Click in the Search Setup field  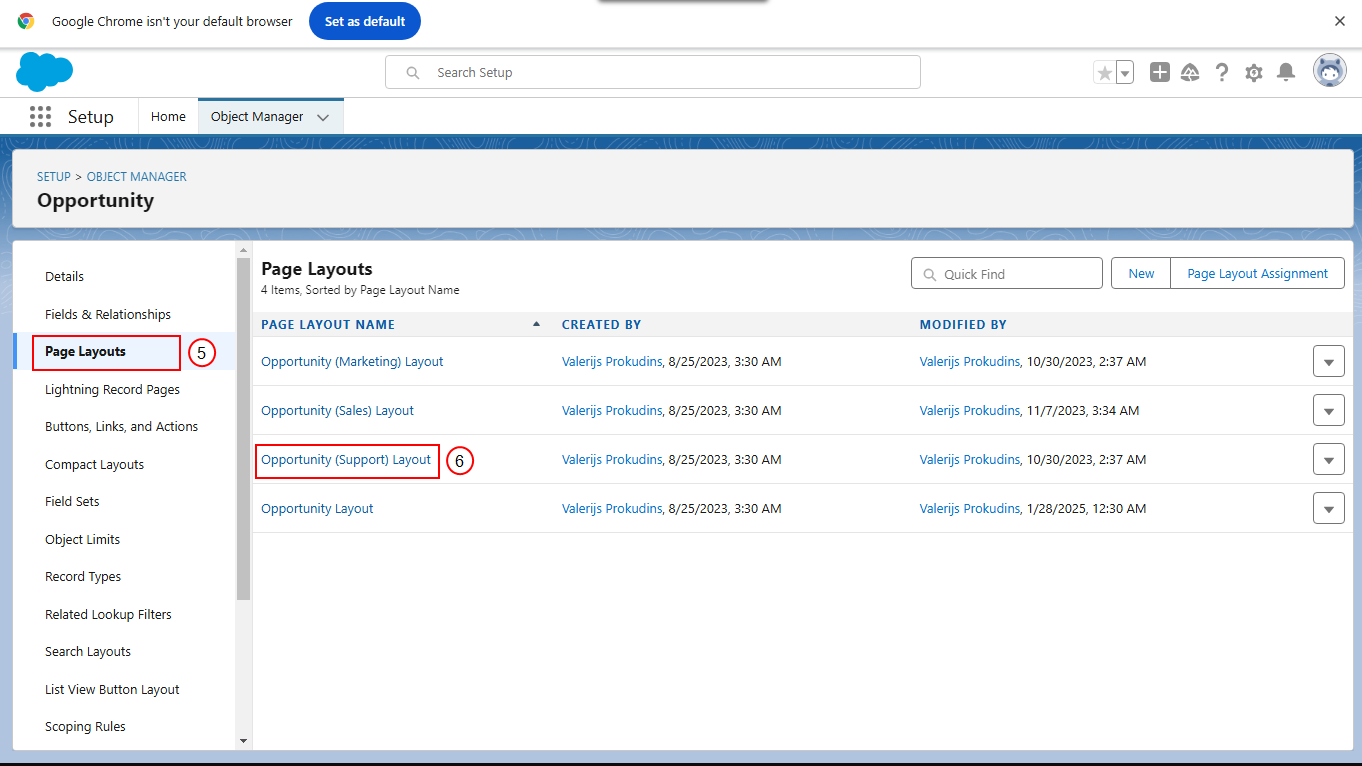[653, 72]
